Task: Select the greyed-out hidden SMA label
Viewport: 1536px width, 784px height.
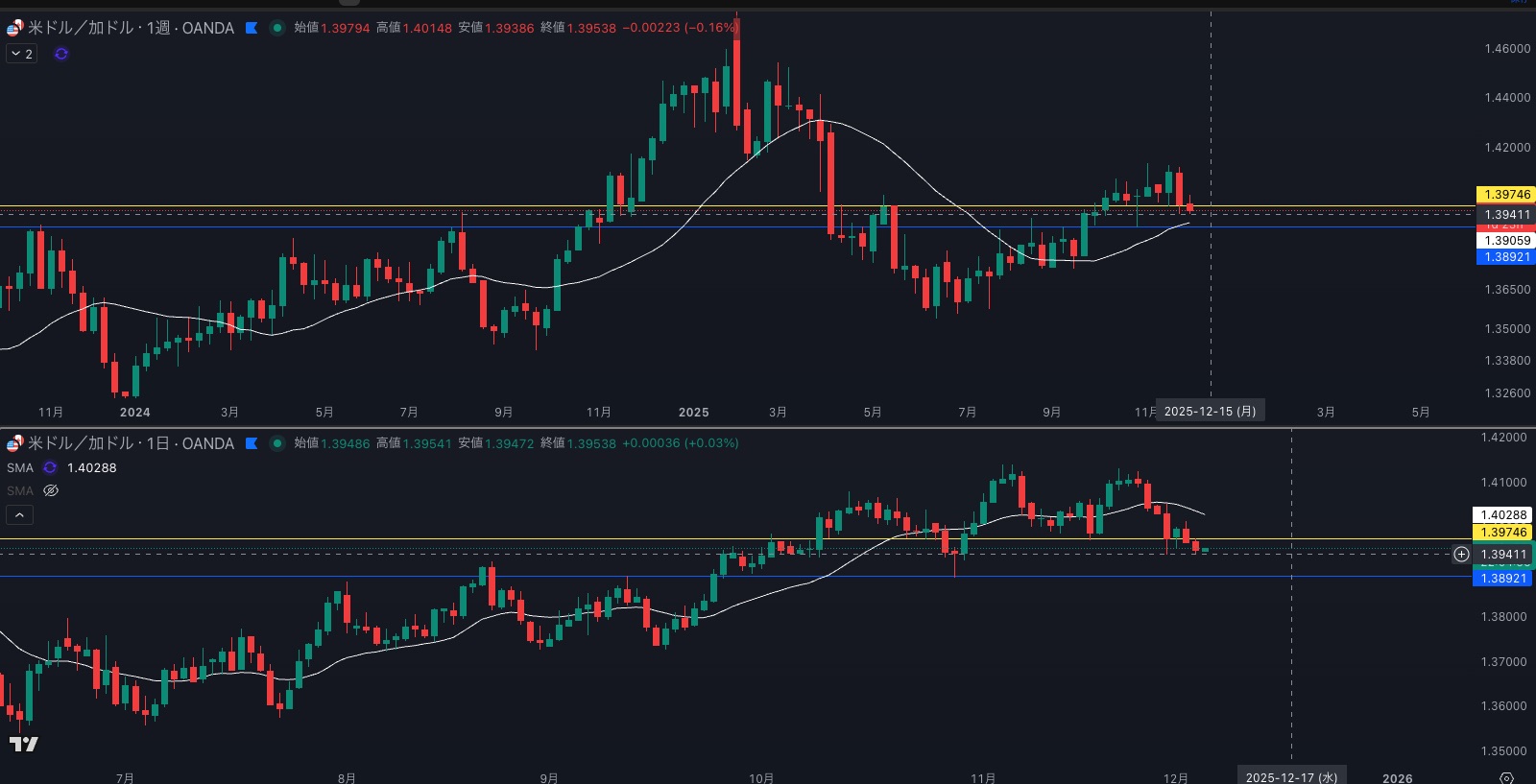Action: [20, 490]
